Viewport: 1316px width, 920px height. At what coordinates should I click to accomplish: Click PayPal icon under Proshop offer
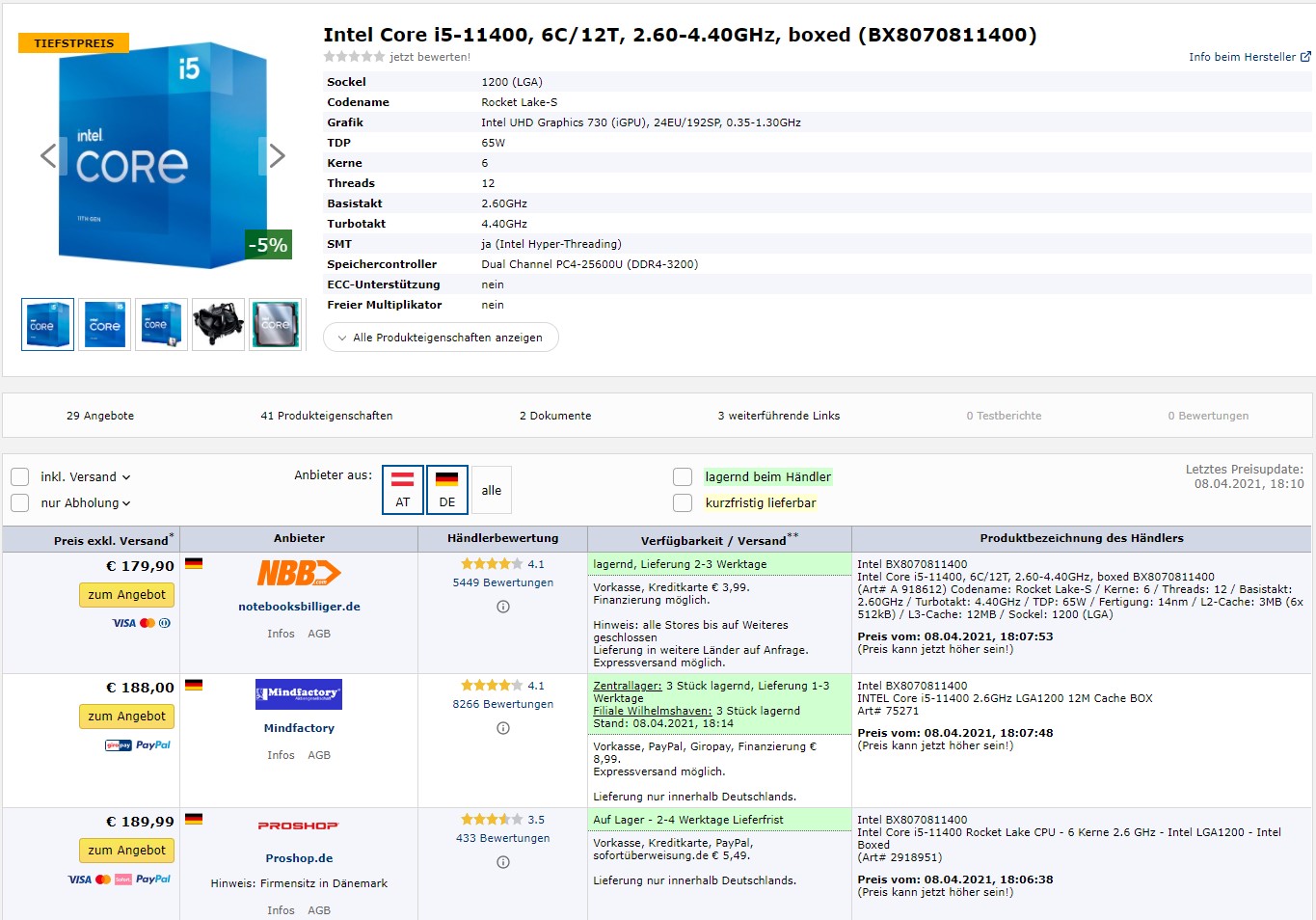coord(153,879)
